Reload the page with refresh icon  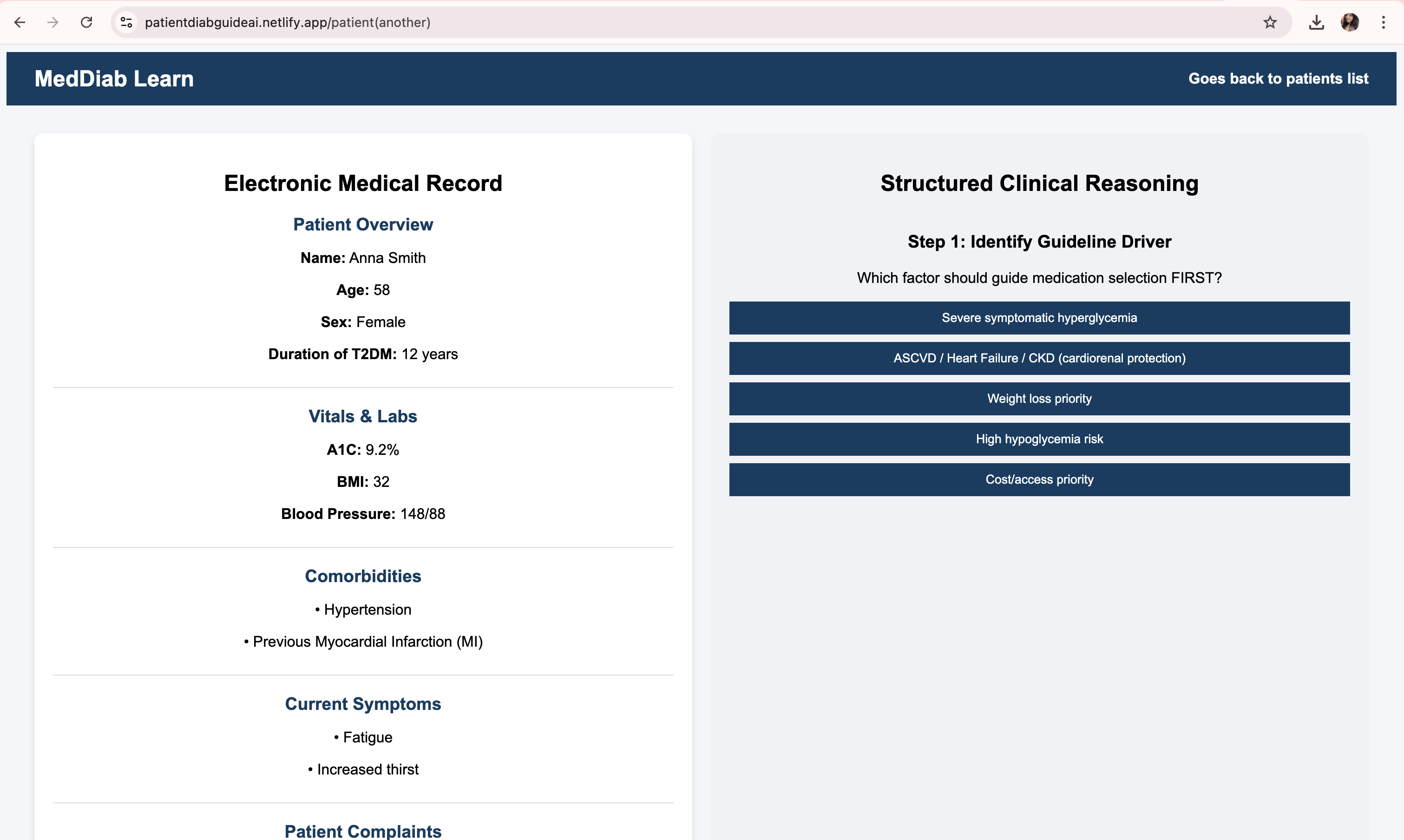[86, 22]
